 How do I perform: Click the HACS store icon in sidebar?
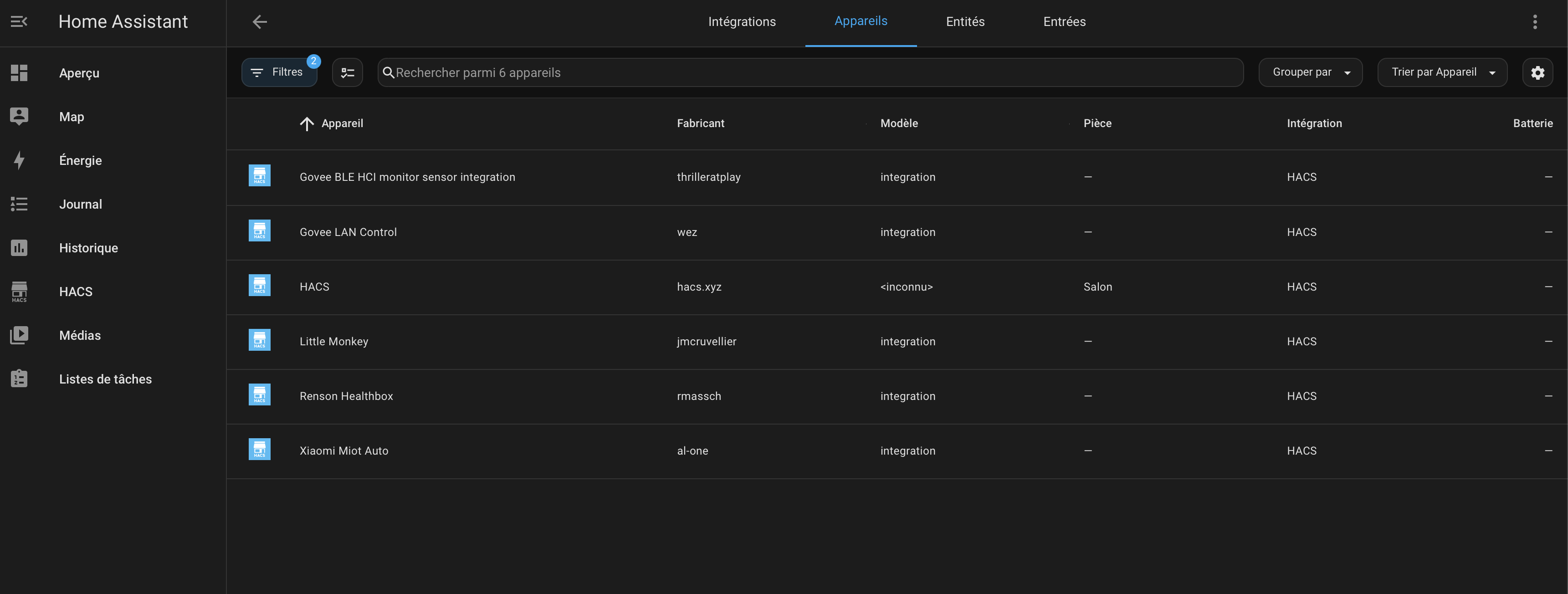tap(19, 292)
